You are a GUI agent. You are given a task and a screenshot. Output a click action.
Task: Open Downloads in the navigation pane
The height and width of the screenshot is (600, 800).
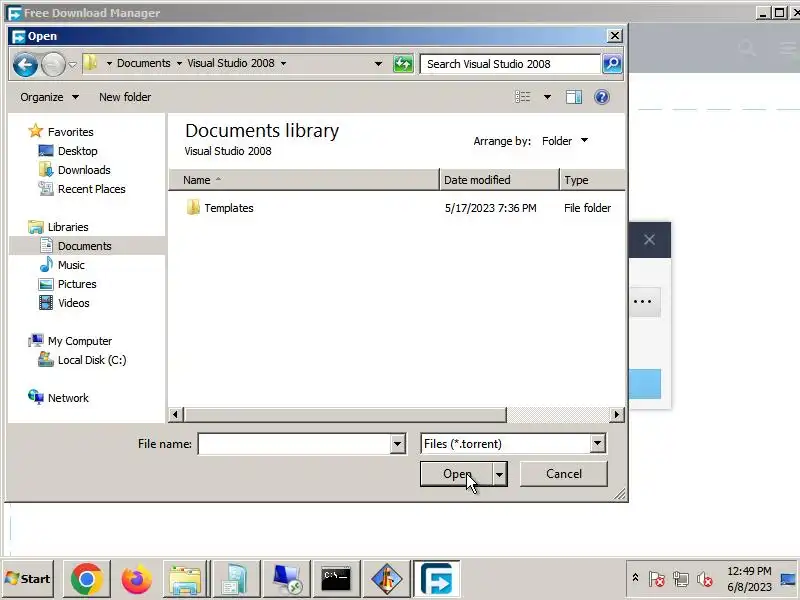click(84, 170)
